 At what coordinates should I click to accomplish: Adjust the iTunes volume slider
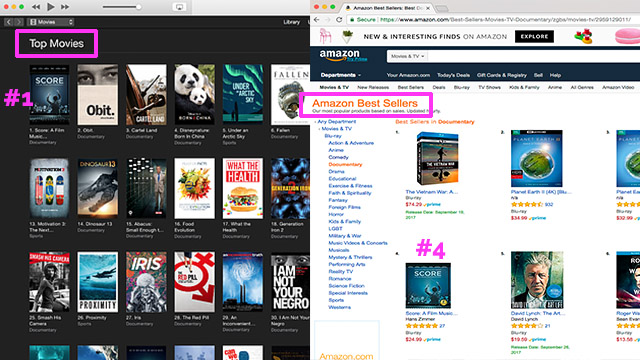[x=122, y=7]
